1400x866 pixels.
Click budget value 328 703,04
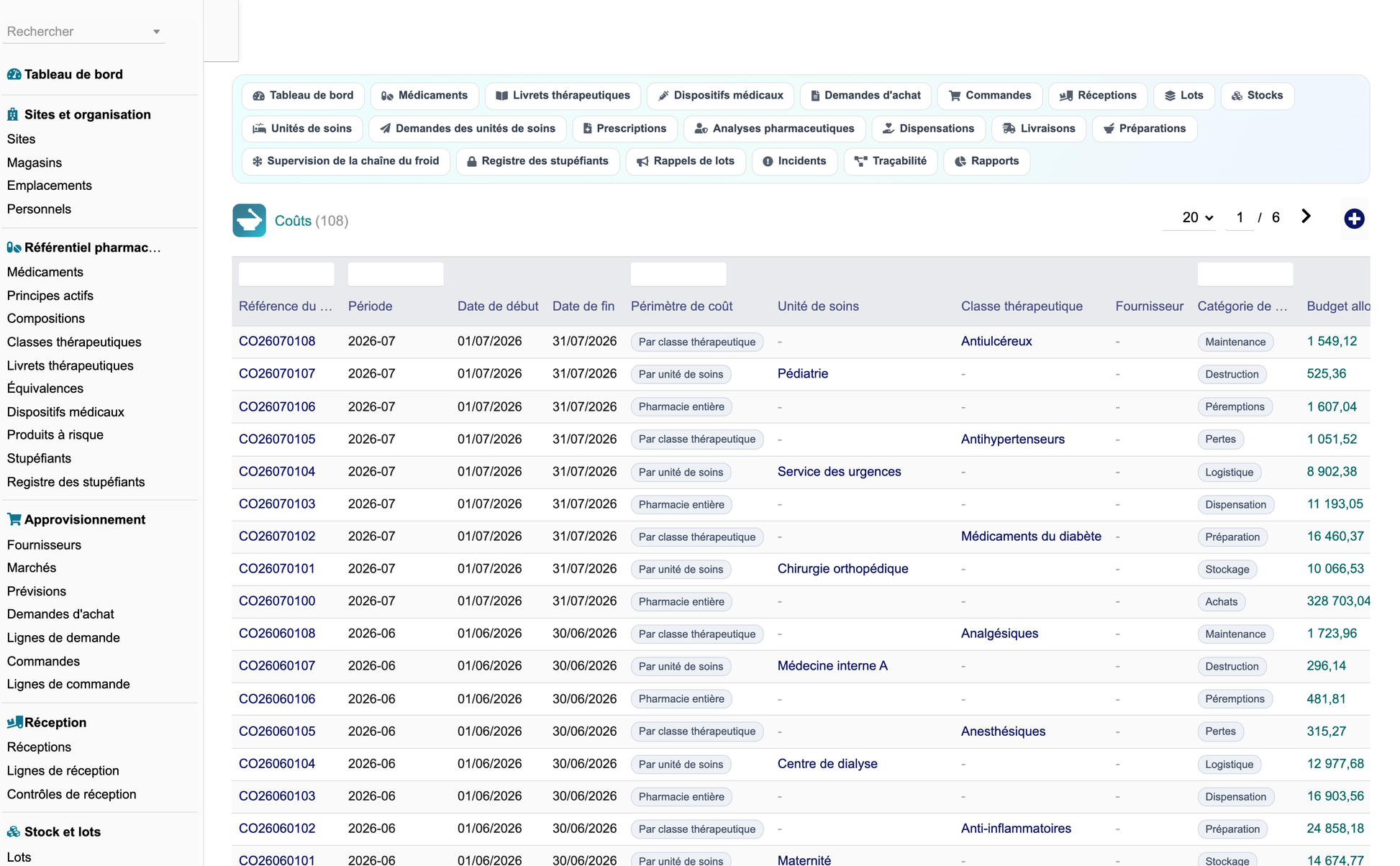pyautogui.click(x=1338, y=601)
